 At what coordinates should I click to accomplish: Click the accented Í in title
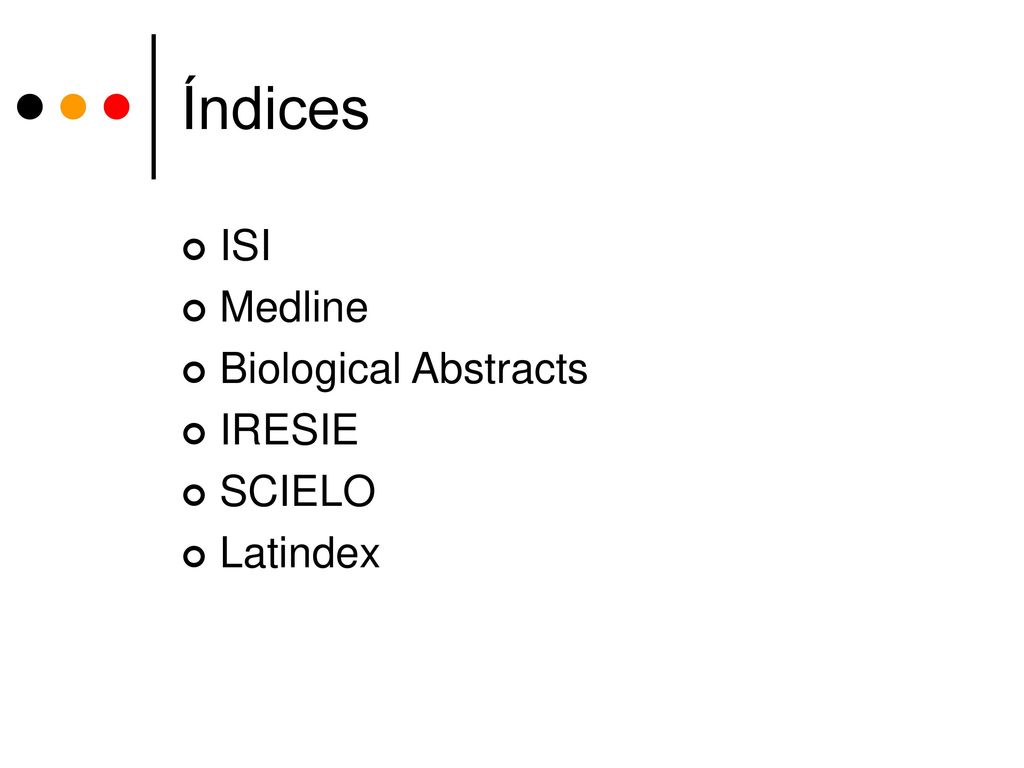(x=190, y=104)
